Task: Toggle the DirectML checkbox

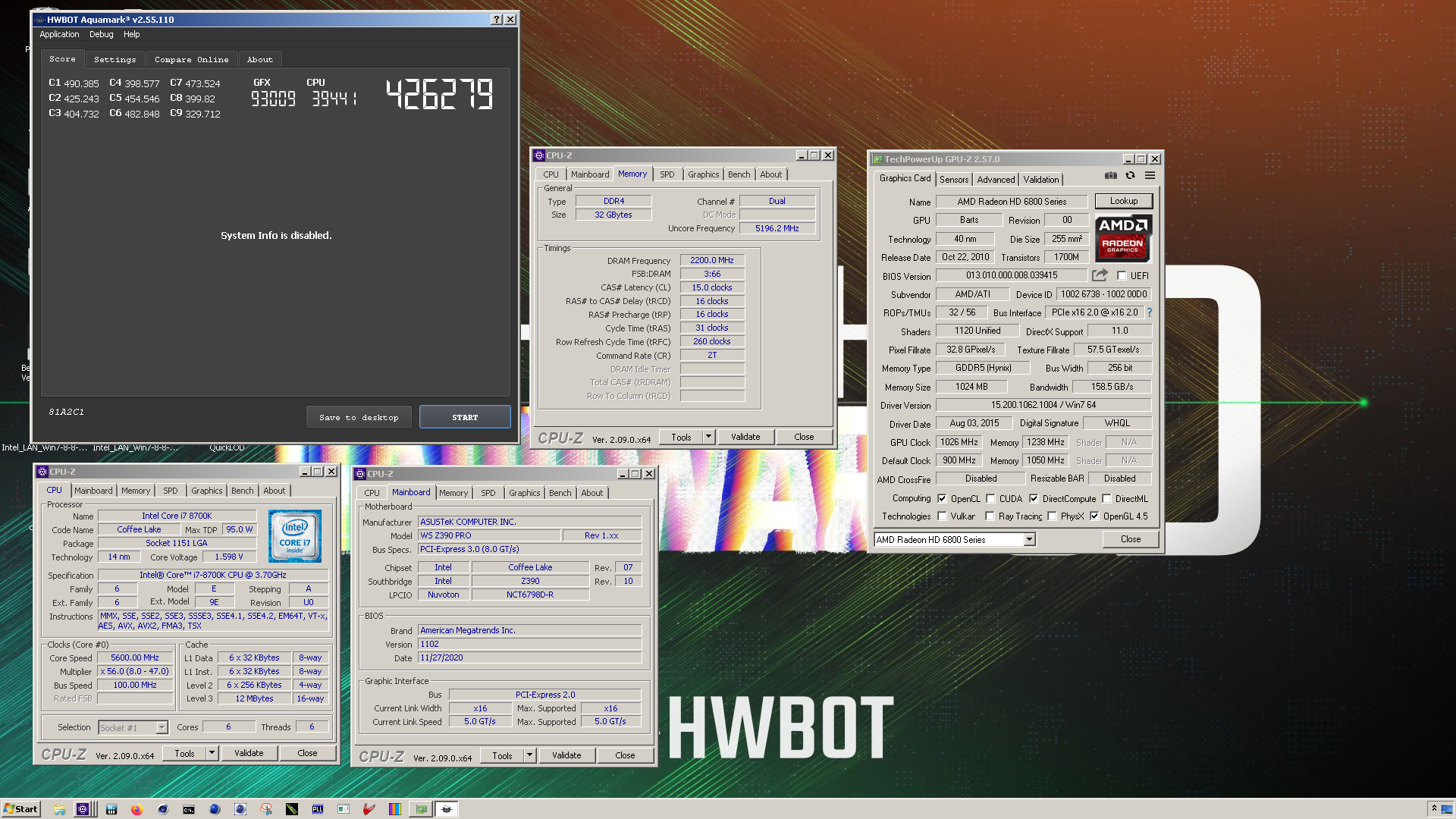Action: click(x=1106, y=499)
